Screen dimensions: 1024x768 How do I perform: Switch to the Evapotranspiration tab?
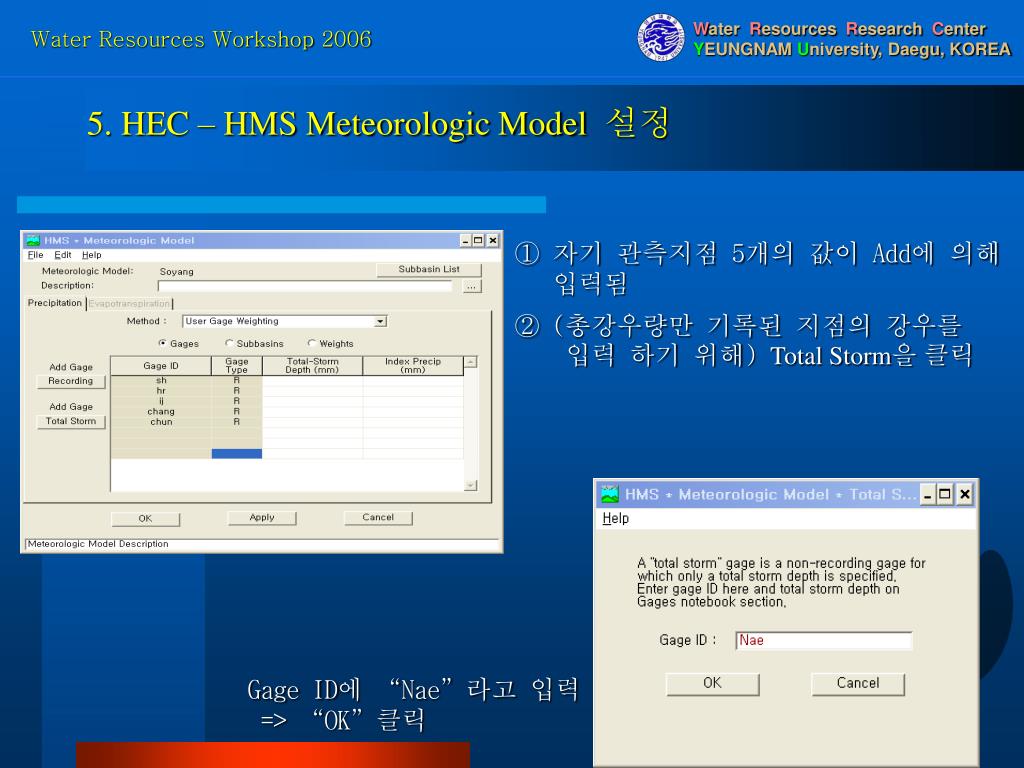pos(129,304)
